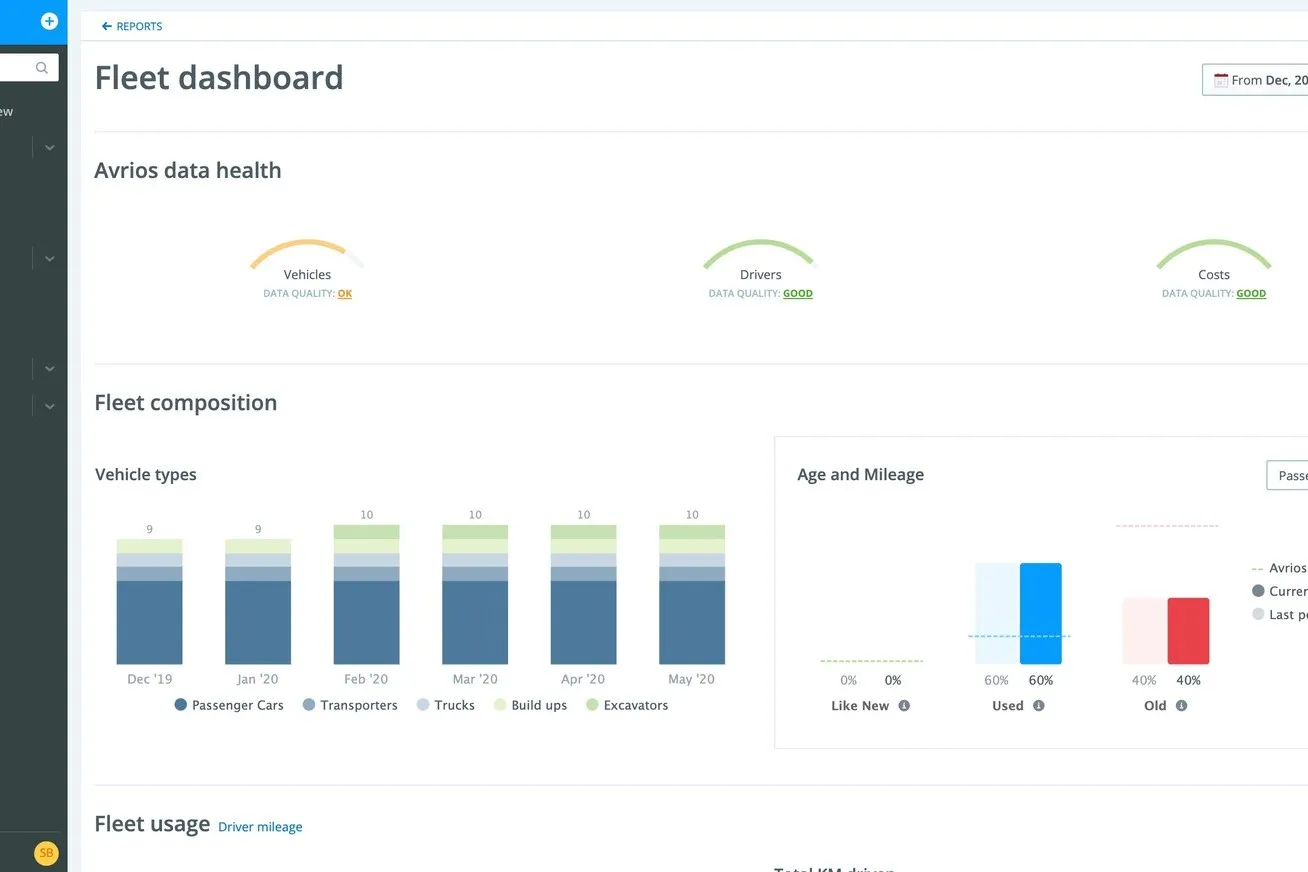Click the 'Fleet dashboard' heading
1308x872 pixels.
219,78
